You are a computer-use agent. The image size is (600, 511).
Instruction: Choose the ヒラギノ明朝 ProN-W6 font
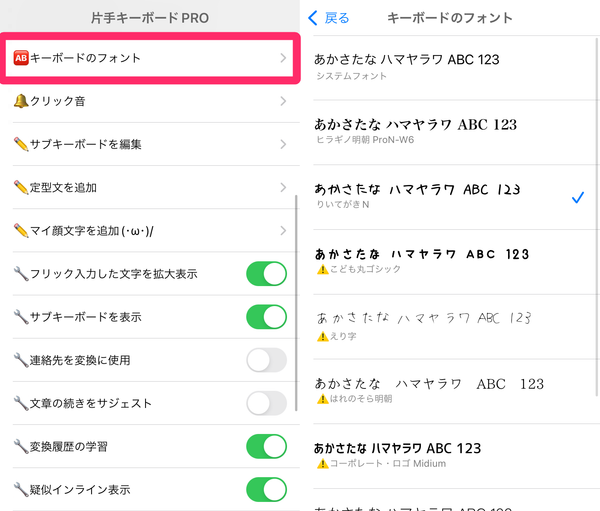tap(455, 133)
